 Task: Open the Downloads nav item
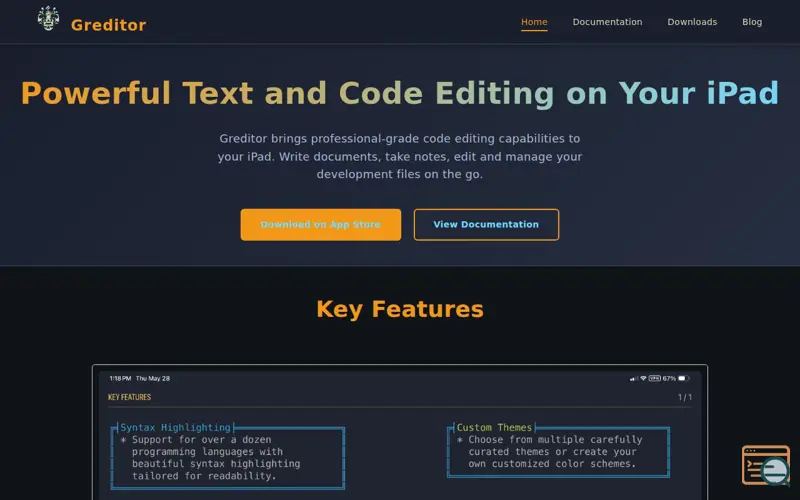point(692,22)
